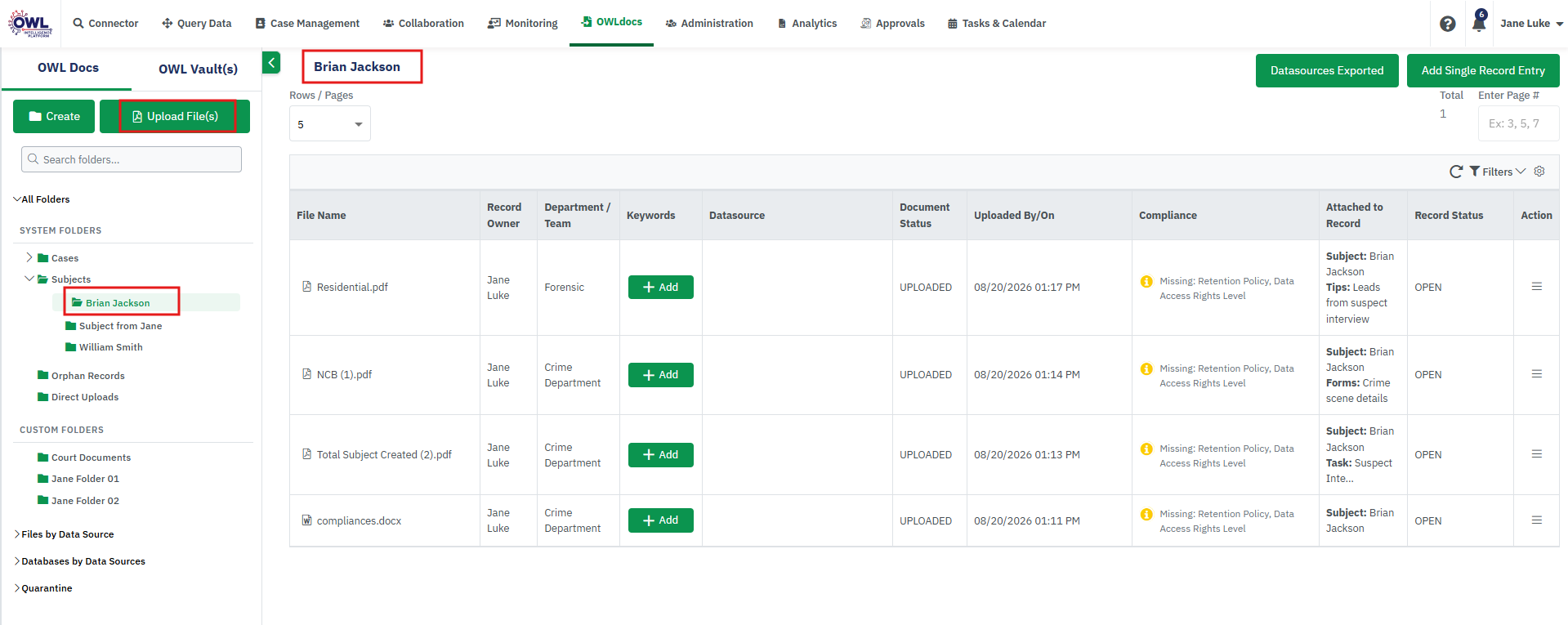The height and width of the screenshot is (625, 1568).
Task: Expand Databases by Data Sources
Action: pyautogui.click(x=17, y=561)
